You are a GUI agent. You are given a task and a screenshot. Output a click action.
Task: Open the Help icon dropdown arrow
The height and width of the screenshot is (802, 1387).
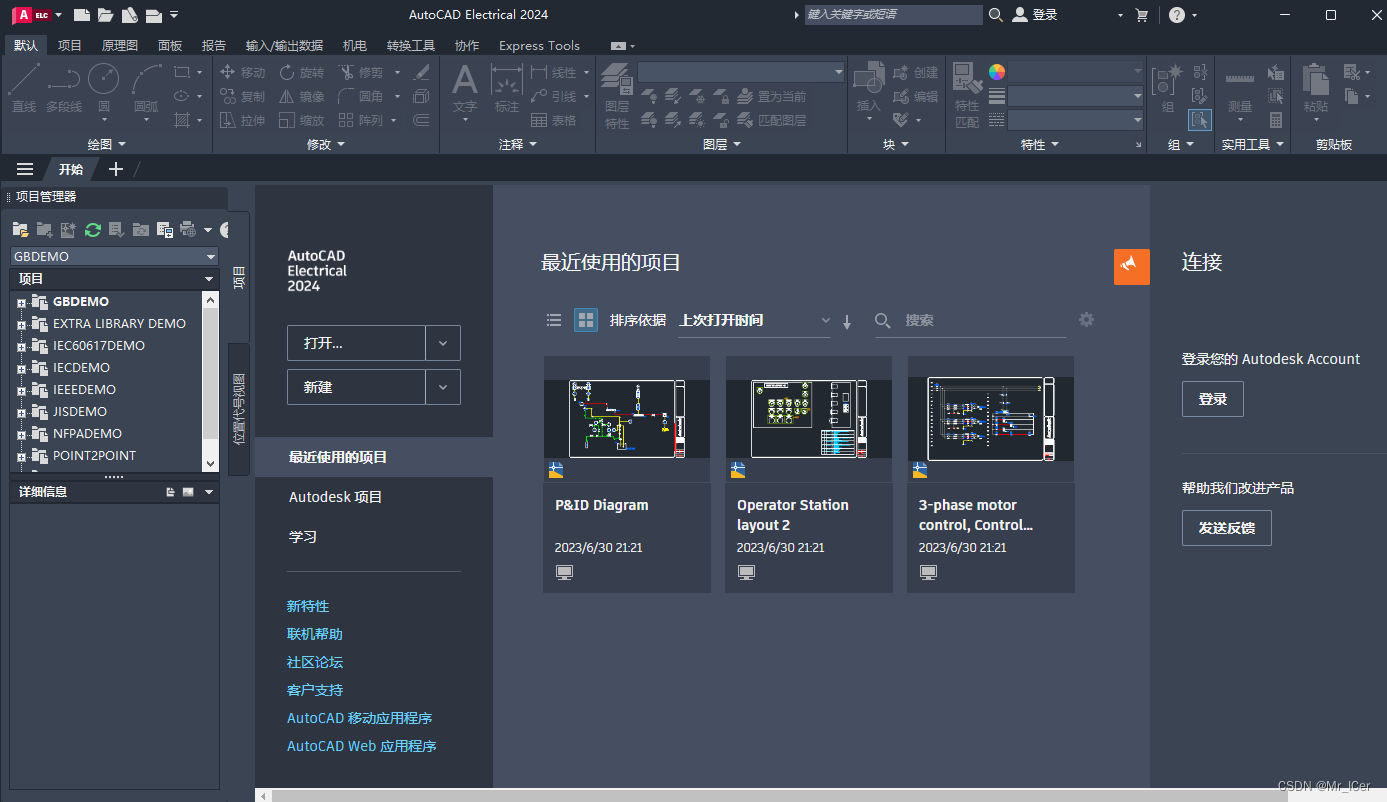[x=1194, y=15]
